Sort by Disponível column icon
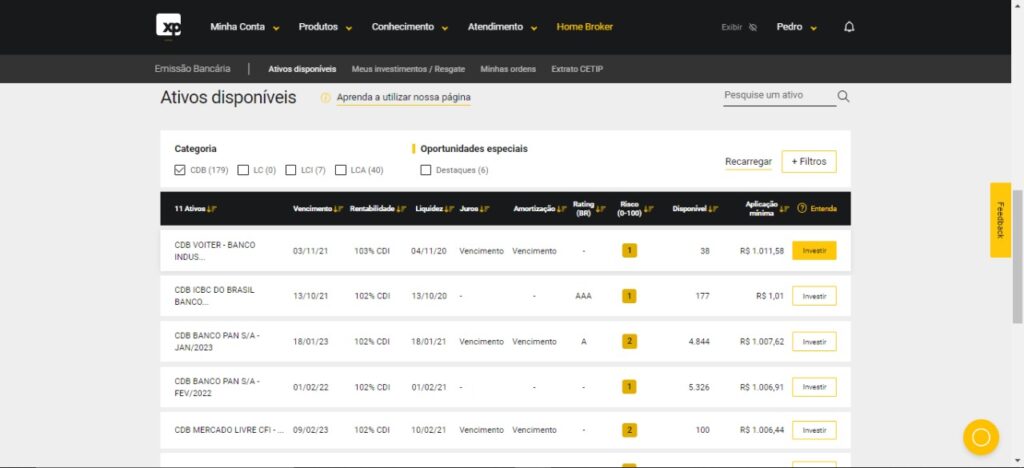 pos(714,209)
